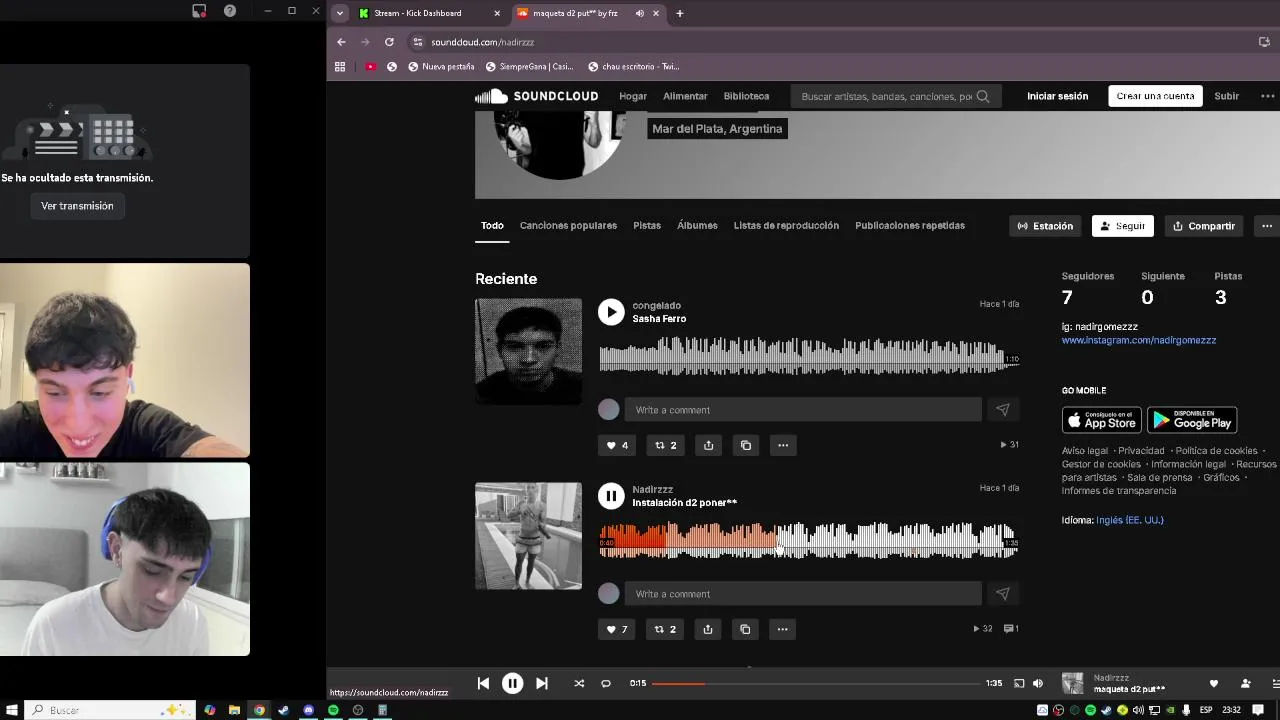Switch to Canciones populares tab
Screen dimensions: 1280x720
pos(568,226)
